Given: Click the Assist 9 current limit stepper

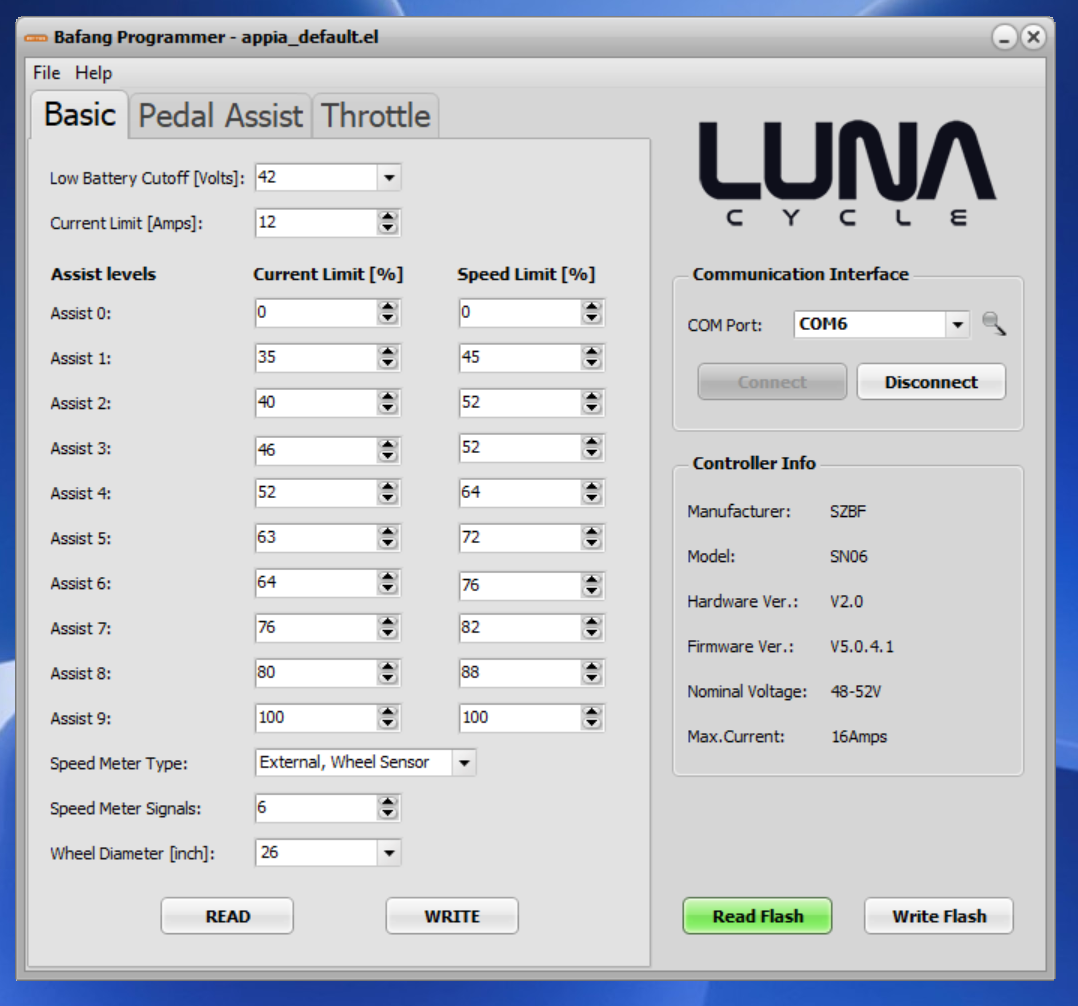Looking at the screenshot, I should 388,718.
